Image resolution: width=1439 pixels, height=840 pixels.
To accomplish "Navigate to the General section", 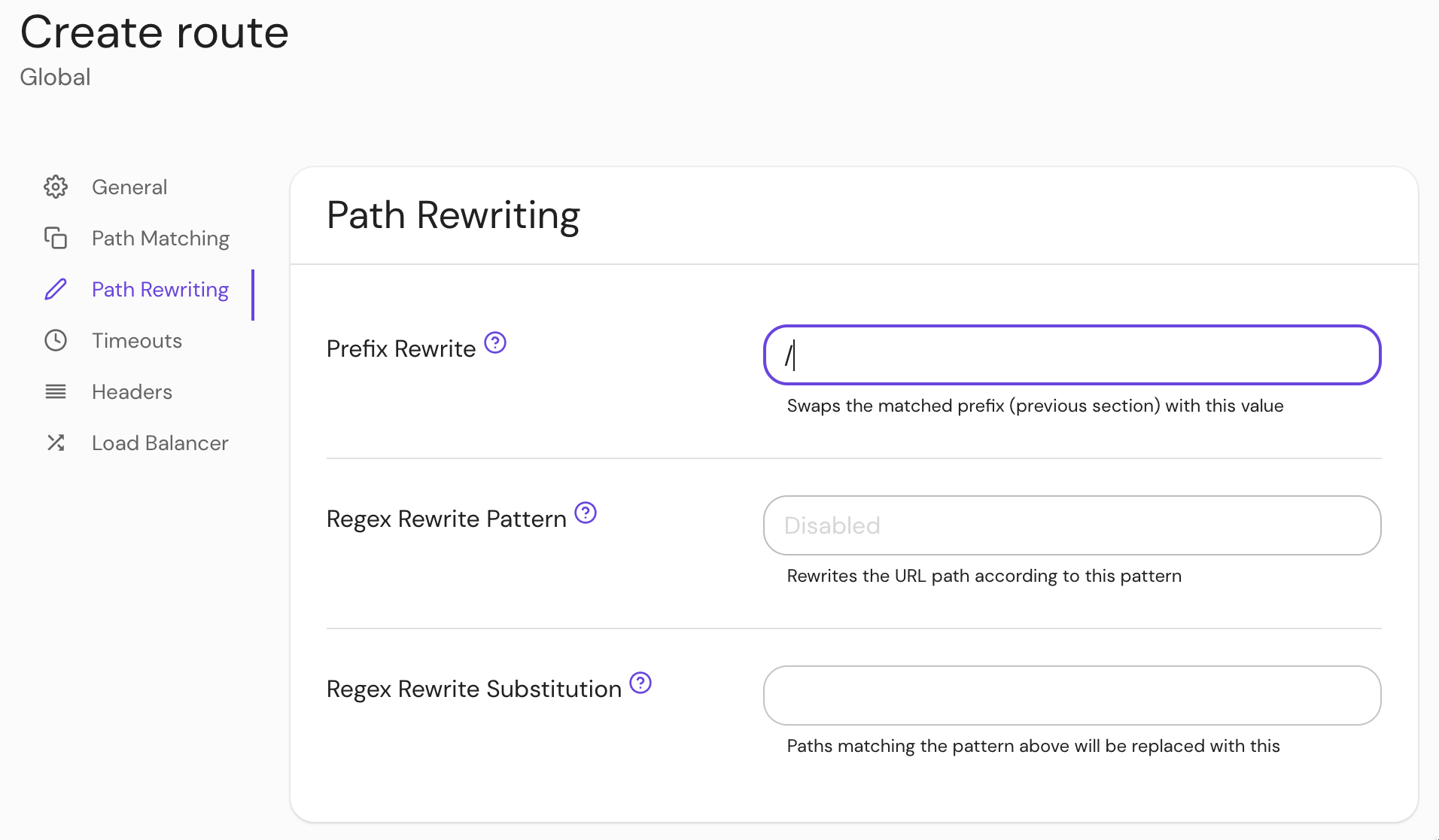I will click(129, 187).
